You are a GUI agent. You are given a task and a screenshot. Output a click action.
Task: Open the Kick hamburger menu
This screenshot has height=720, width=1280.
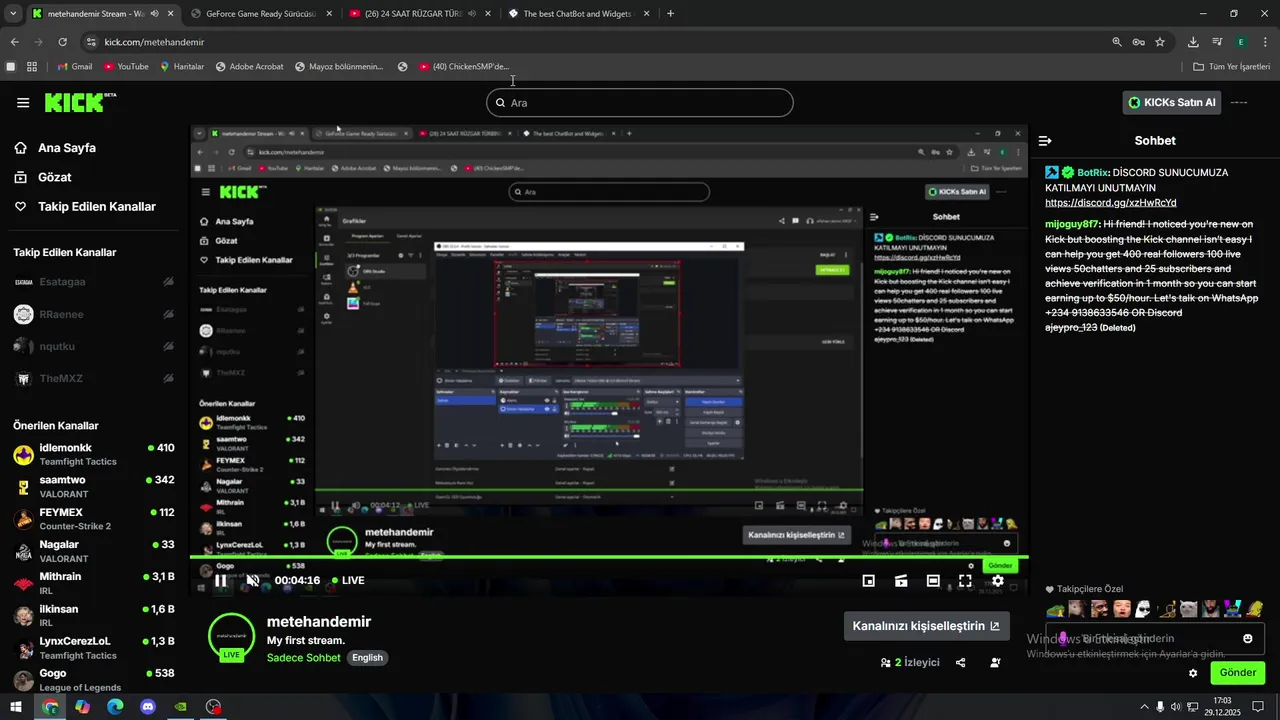tap(23, 103)
